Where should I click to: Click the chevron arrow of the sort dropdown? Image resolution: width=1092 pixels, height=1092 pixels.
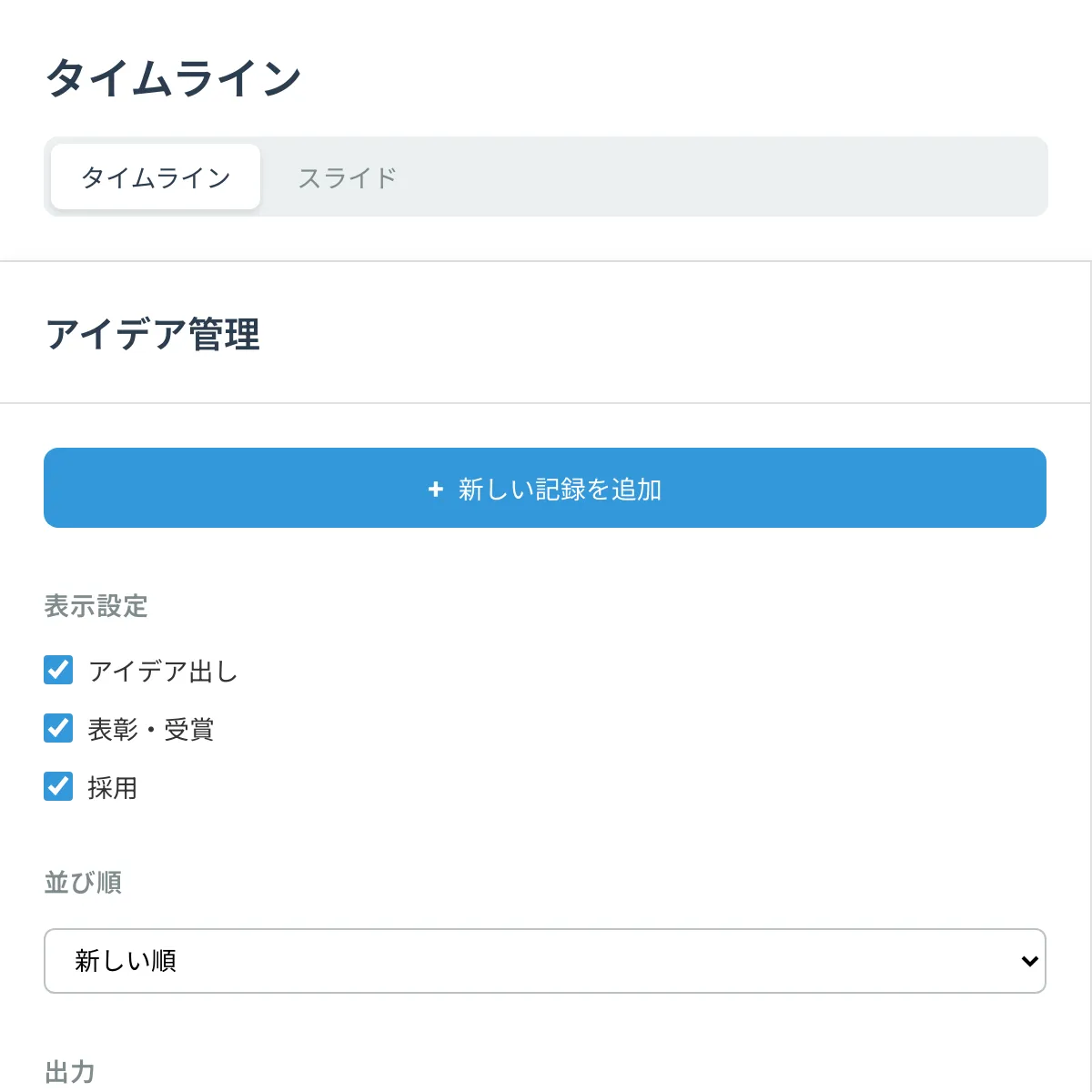[x=1029, y=961]
